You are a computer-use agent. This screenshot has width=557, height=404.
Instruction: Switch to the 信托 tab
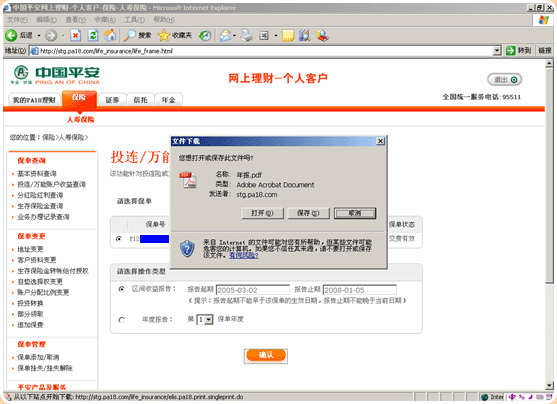click(140, 100)
